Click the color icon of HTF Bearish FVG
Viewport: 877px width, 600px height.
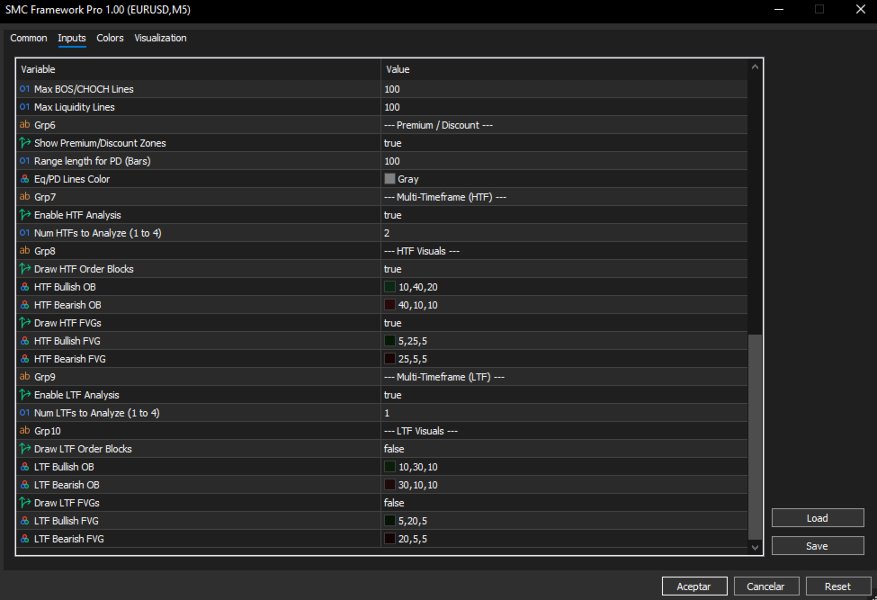[25, 359]
